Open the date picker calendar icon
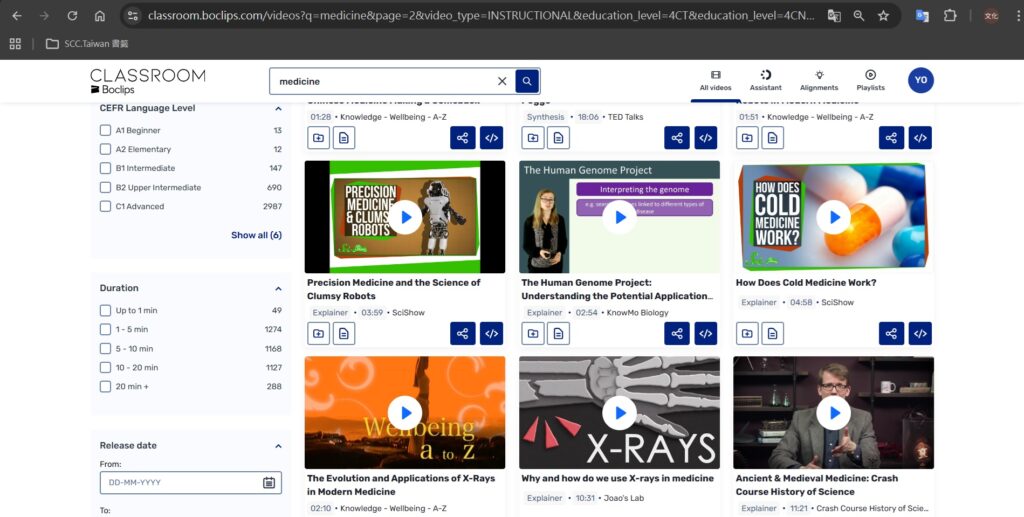1024x517 pixels. [x=269, y=483]
